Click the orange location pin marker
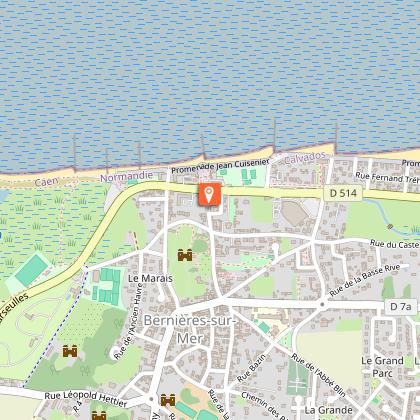 [x=209, y=194]
